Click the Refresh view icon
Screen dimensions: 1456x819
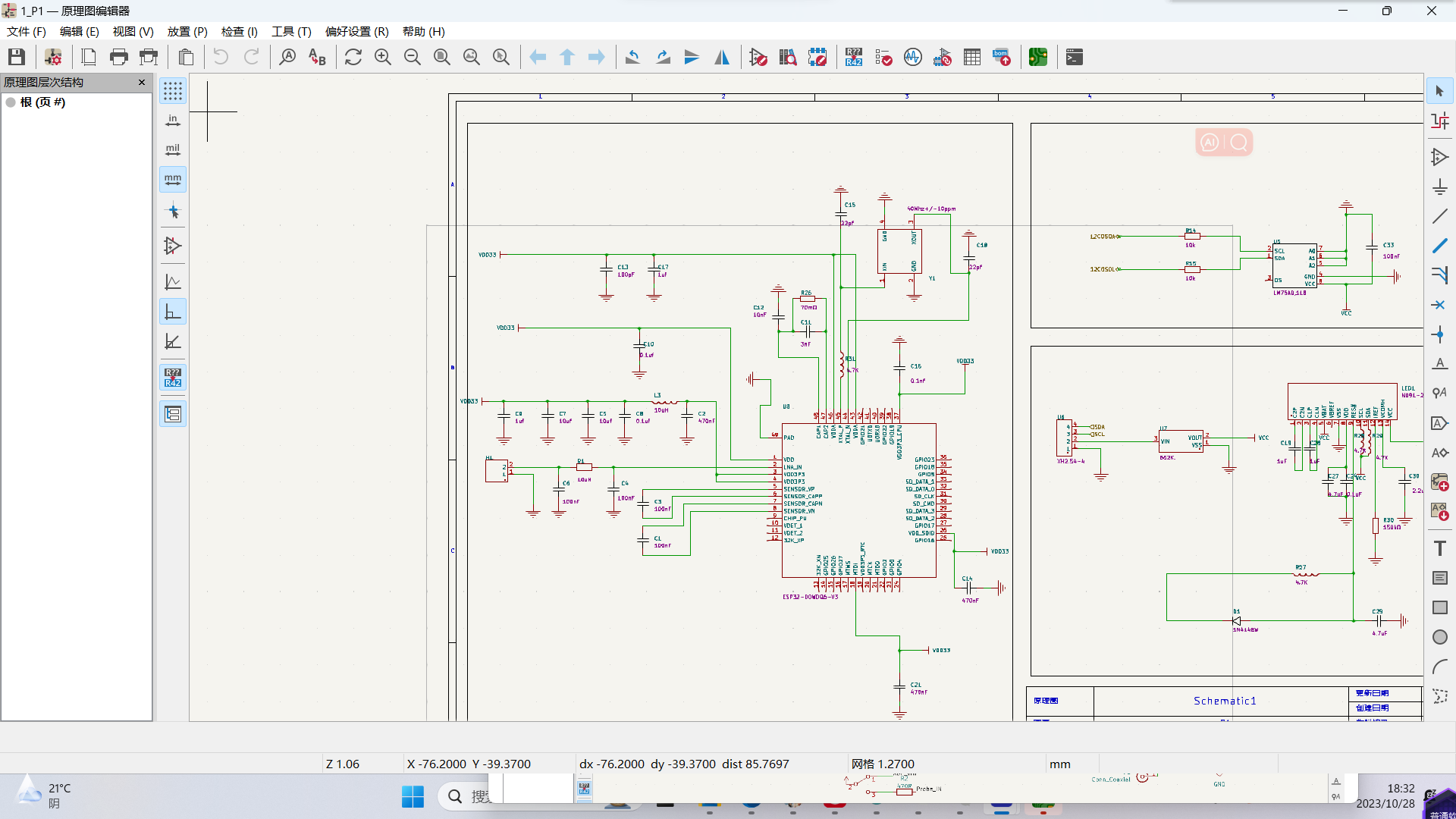click(x=353, y=57)
